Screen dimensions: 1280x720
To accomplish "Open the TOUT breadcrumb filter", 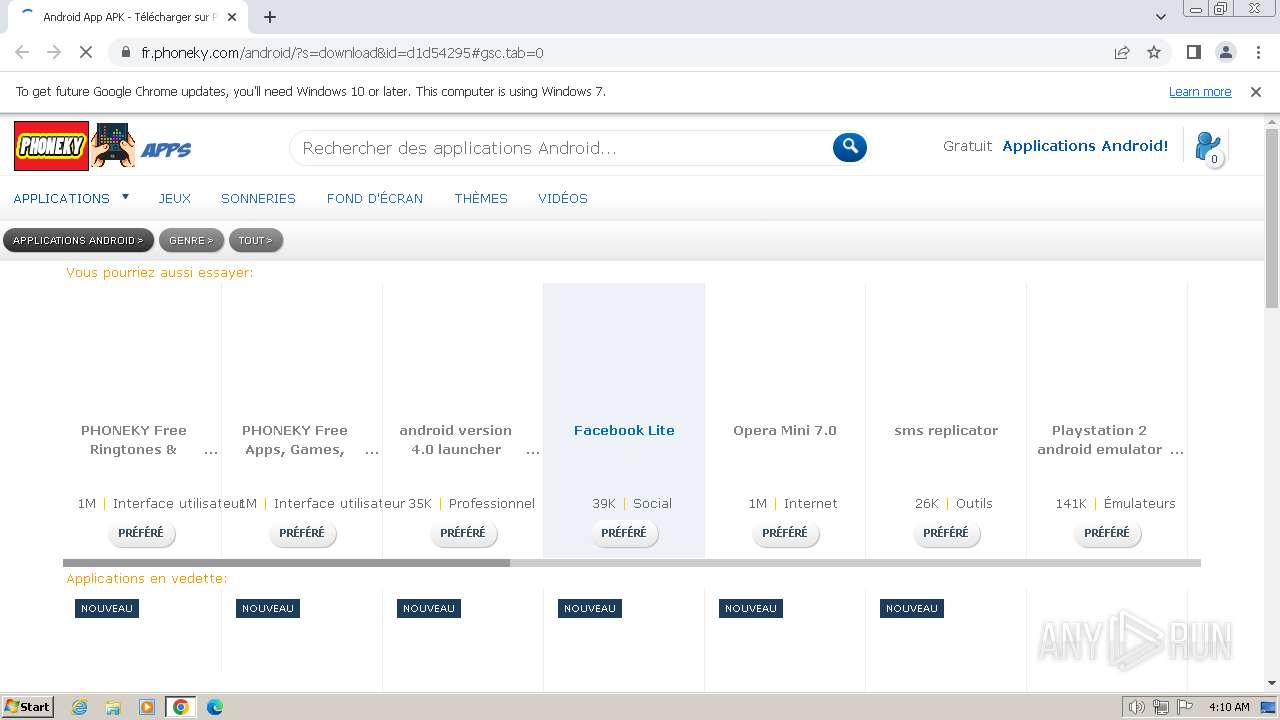I will pos(256,240).
